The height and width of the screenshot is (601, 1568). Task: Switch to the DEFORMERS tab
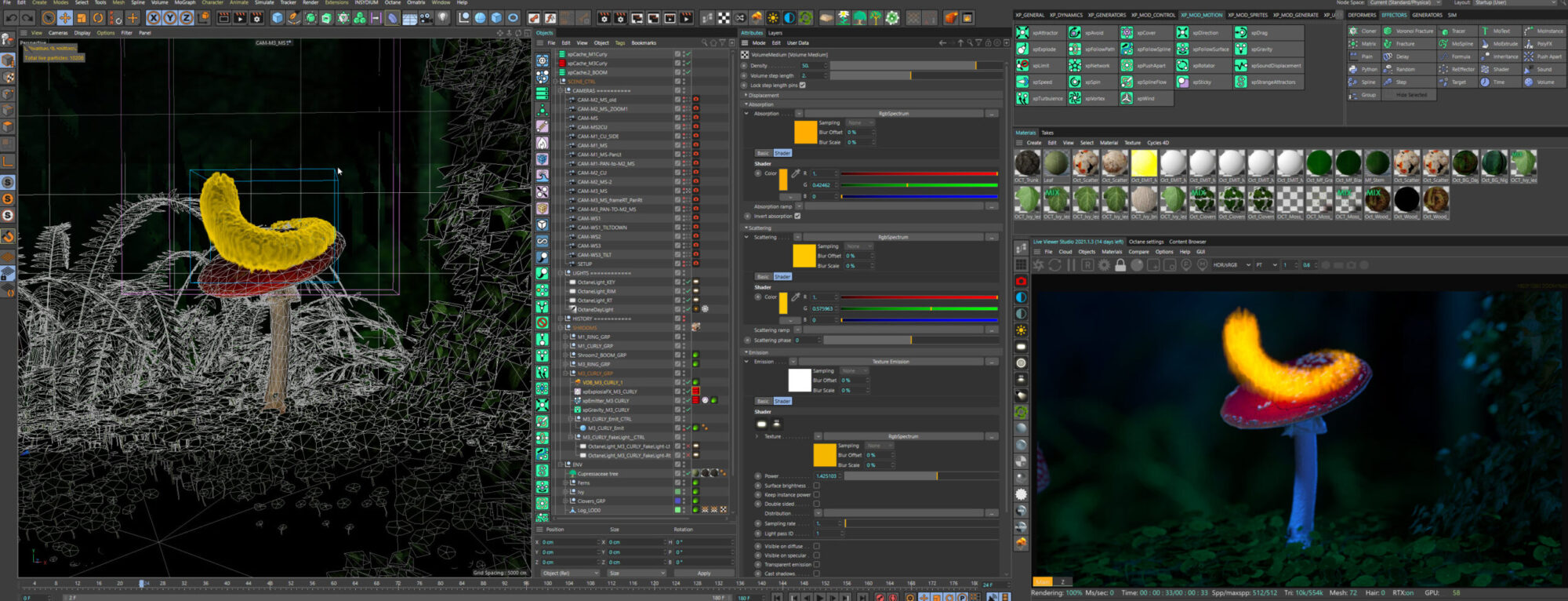(x=1362, y=15)
